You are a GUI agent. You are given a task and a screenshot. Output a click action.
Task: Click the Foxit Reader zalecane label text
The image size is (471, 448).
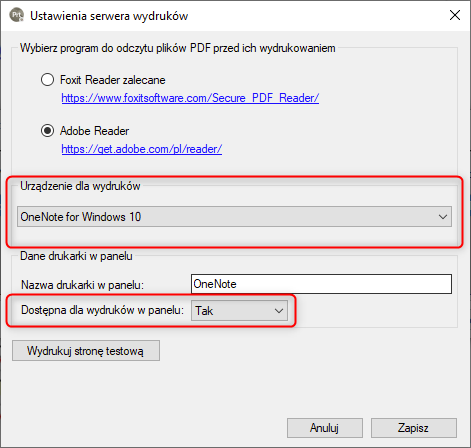(x=113, y=80)
